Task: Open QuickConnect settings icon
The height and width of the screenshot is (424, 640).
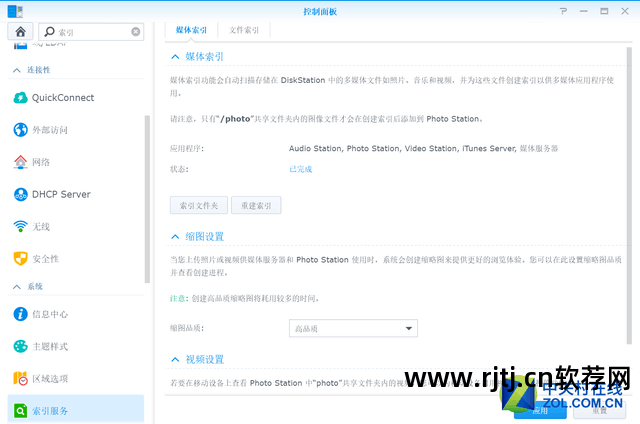Action: click(x=20, y=98)
